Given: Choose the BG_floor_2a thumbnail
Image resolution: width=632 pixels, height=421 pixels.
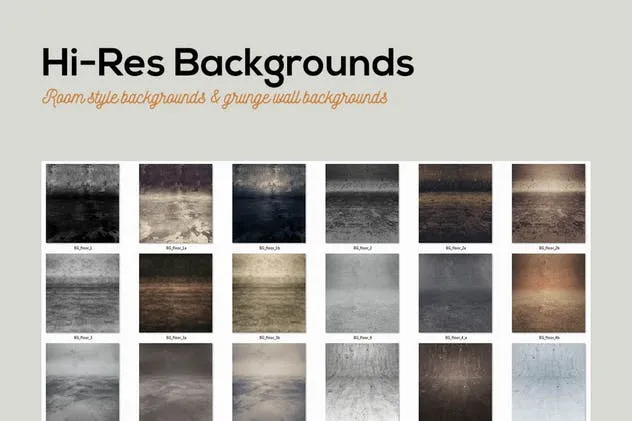Looking at the screenshot, I should tap(455, 203).
